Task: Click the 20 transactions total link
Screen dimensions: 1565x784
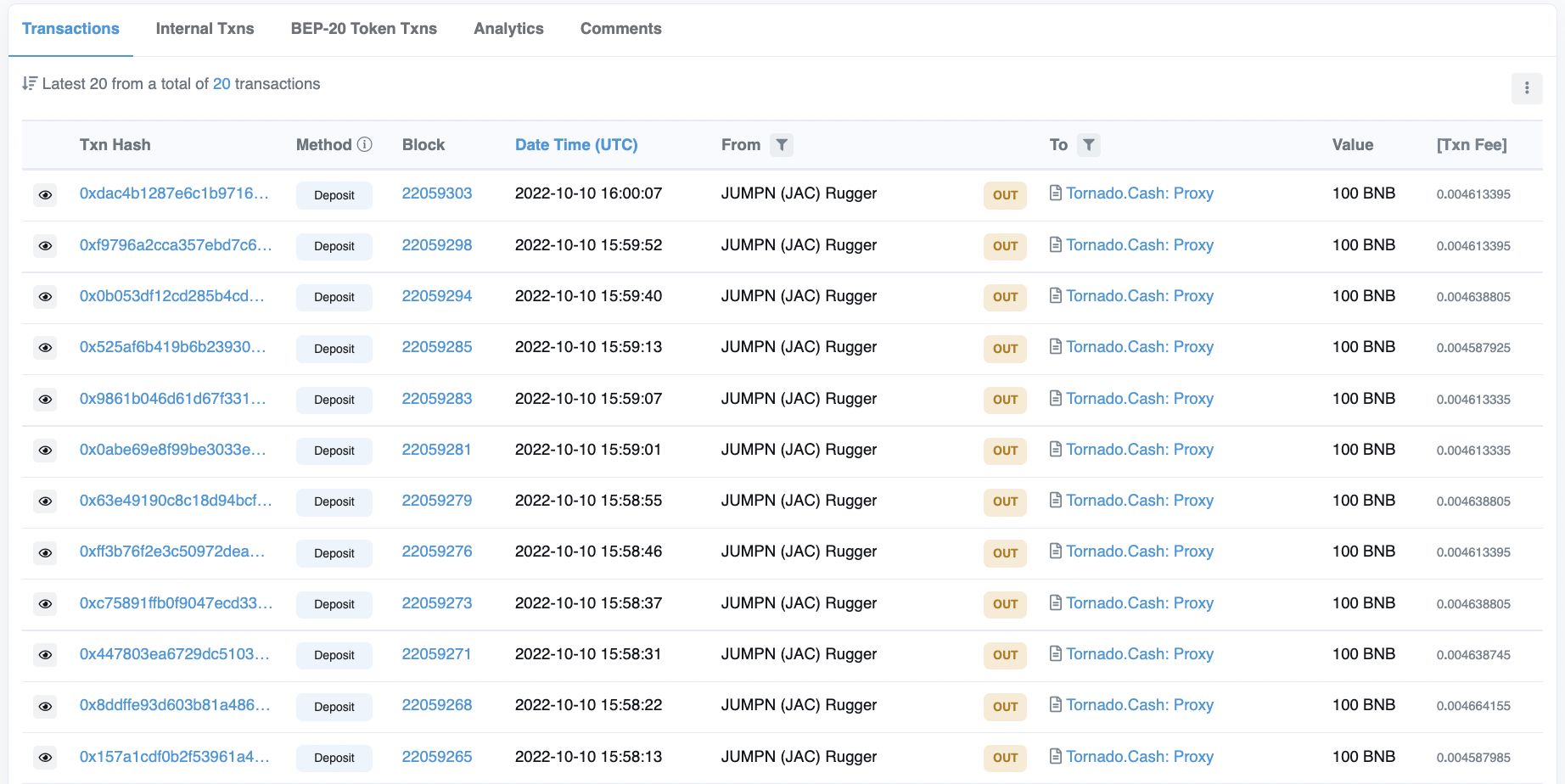Action: pos(222,84)
